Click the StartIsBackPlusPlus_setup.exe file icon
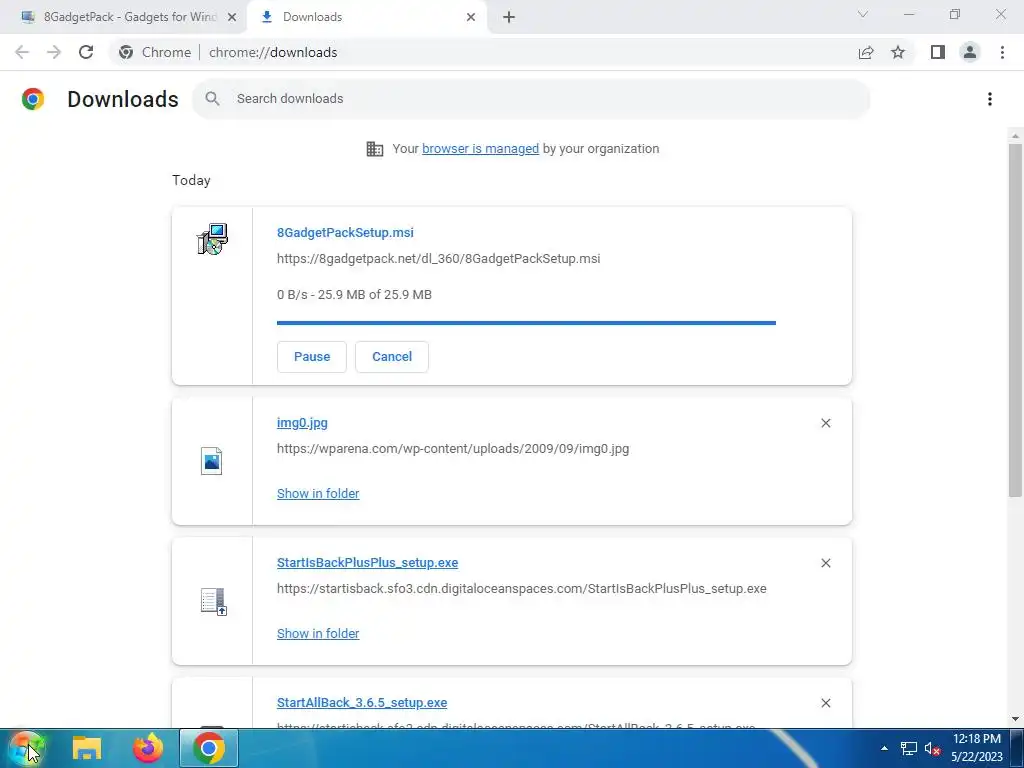The height and width of the screenshot is (768, 1024). click(x=214, y=601)
